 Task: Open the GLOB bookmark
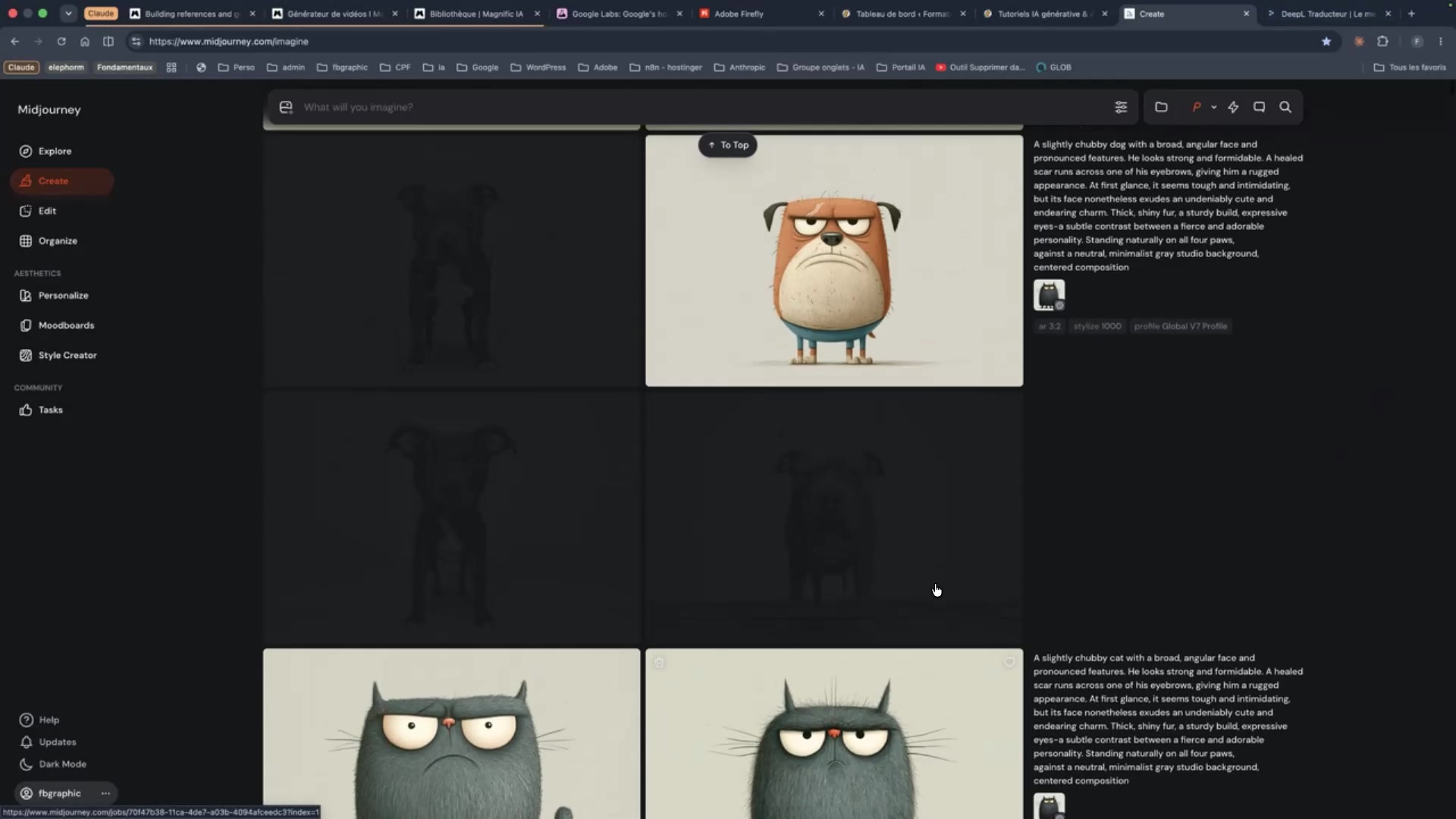[x=1054, y=67]
